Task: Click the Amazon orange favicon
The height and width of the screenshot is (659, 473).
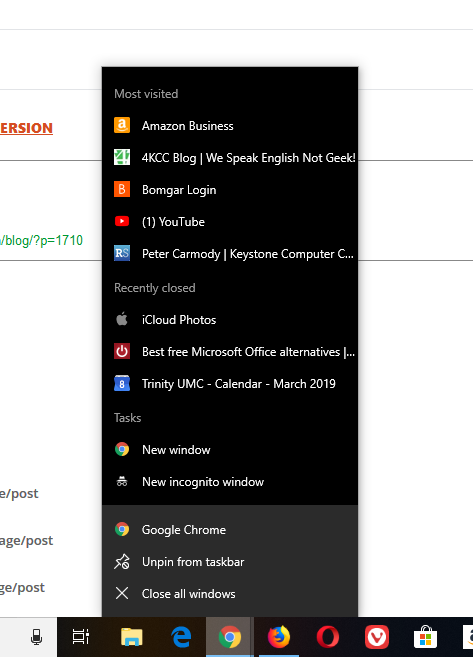Action: click(x=122, y=125)
